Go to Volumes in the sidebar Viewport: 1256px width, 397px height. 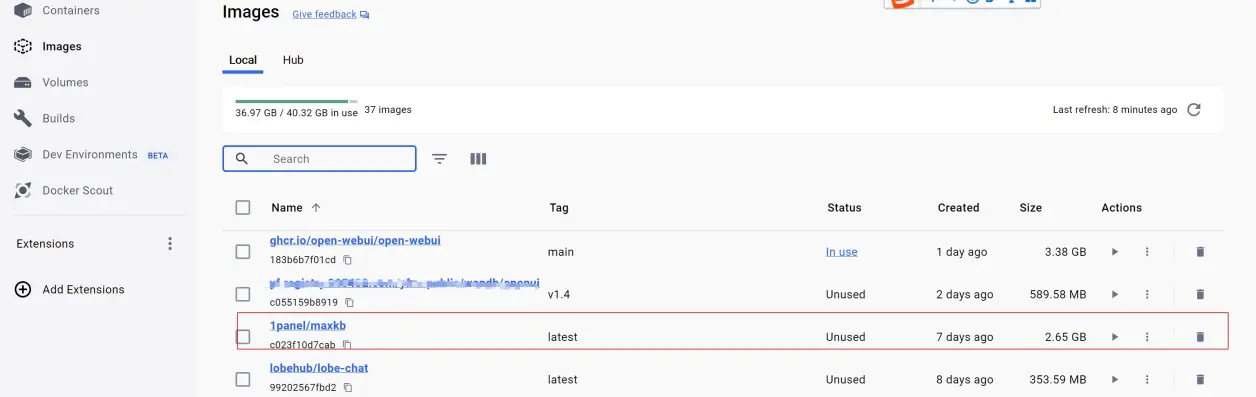pos(65,83)
